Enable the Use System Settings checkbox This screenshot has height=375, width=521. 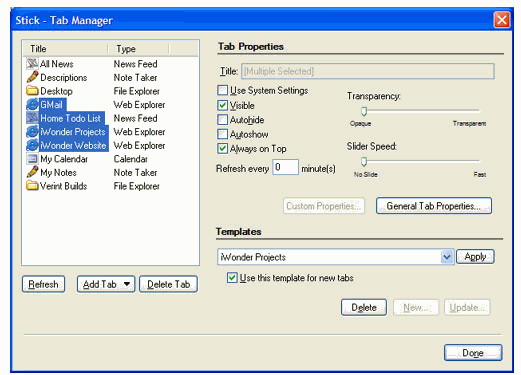222,90
